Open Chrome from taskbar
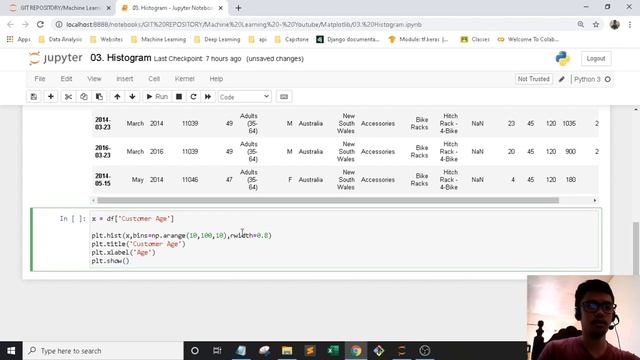640x360 pixels. point(356,351)
